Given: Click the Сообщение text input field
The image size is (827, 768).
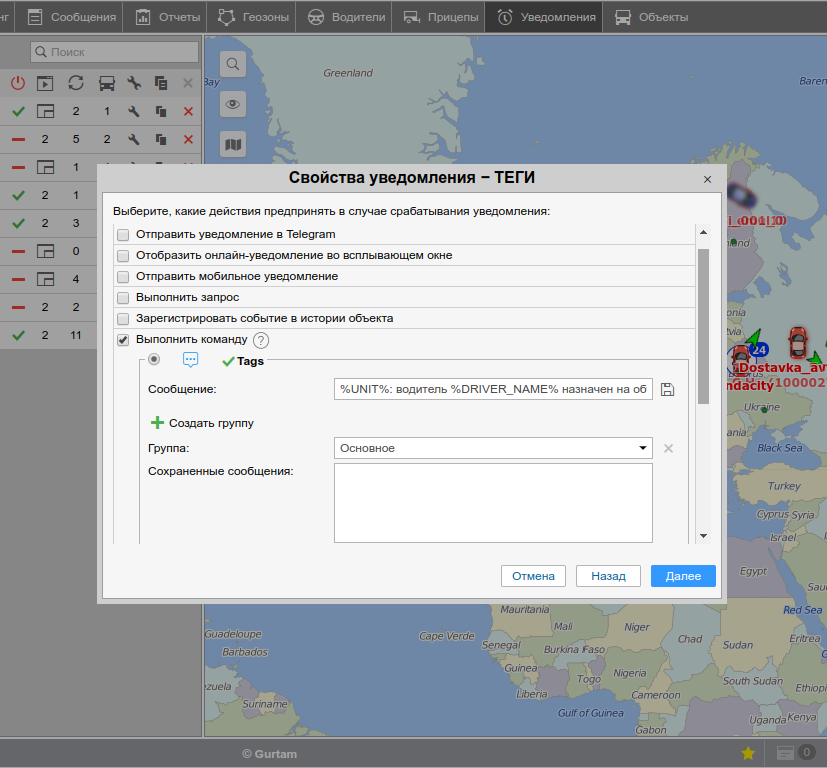Looking at the screenshot, I should click(x=493, y=390).
